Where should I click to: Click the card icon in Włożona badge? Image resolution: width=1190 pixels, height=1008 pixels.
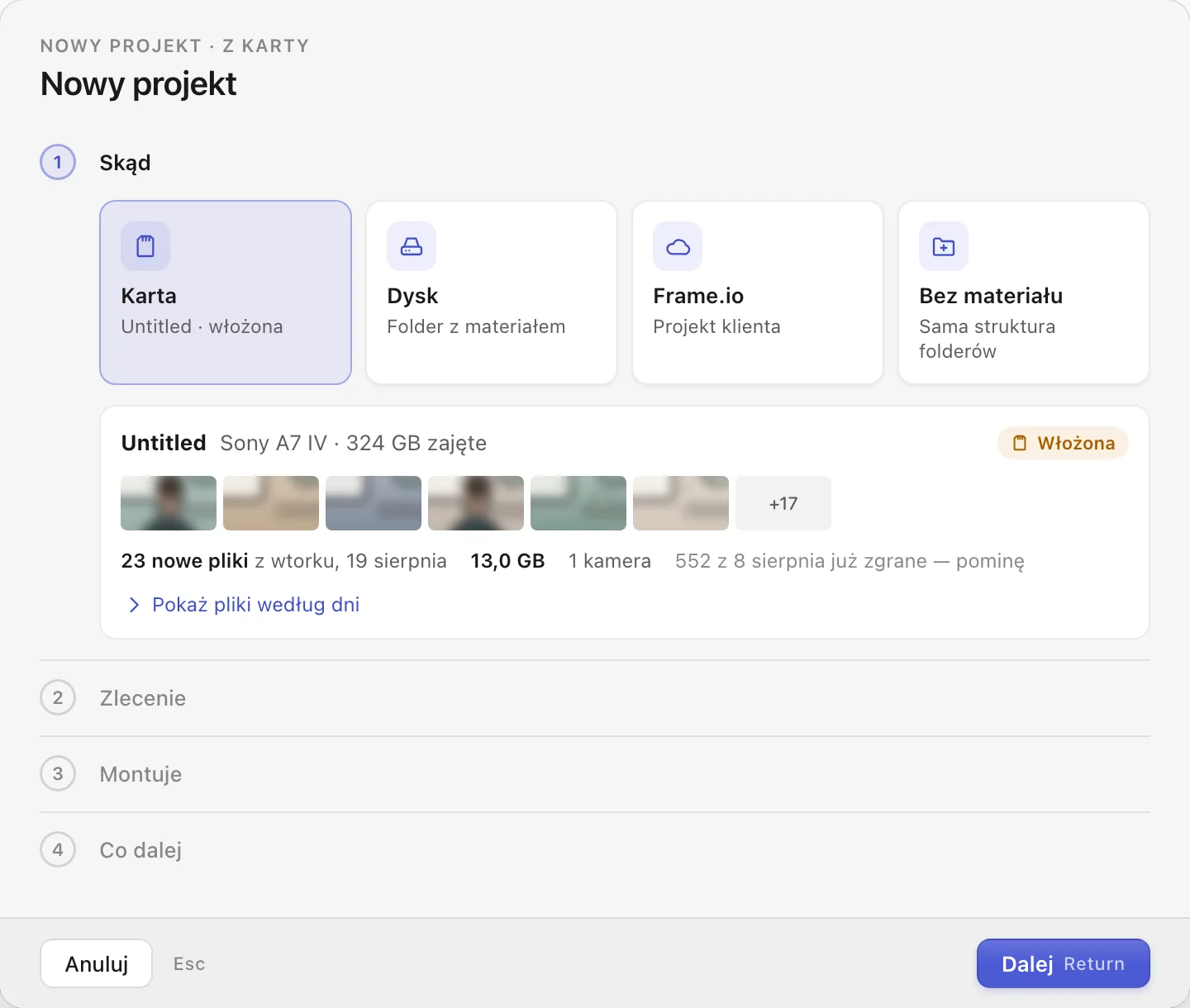coord(1020,443)
